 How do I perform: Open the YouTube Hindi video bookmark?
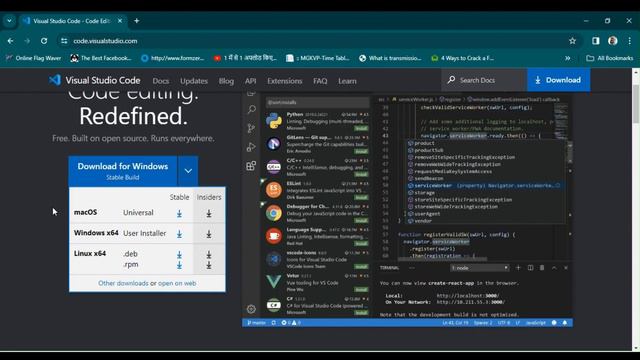[x=245, y=58]
